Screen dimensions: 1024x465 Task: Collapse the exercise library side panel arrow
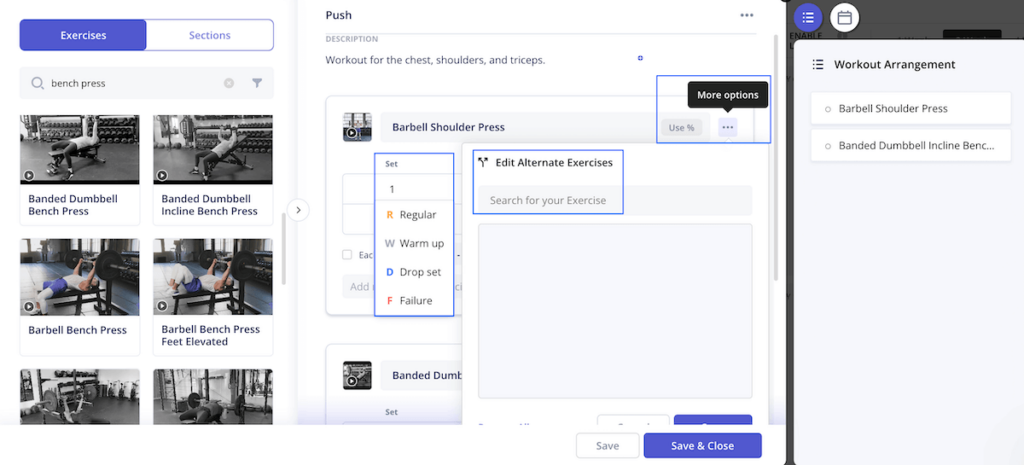pos(298,210)
